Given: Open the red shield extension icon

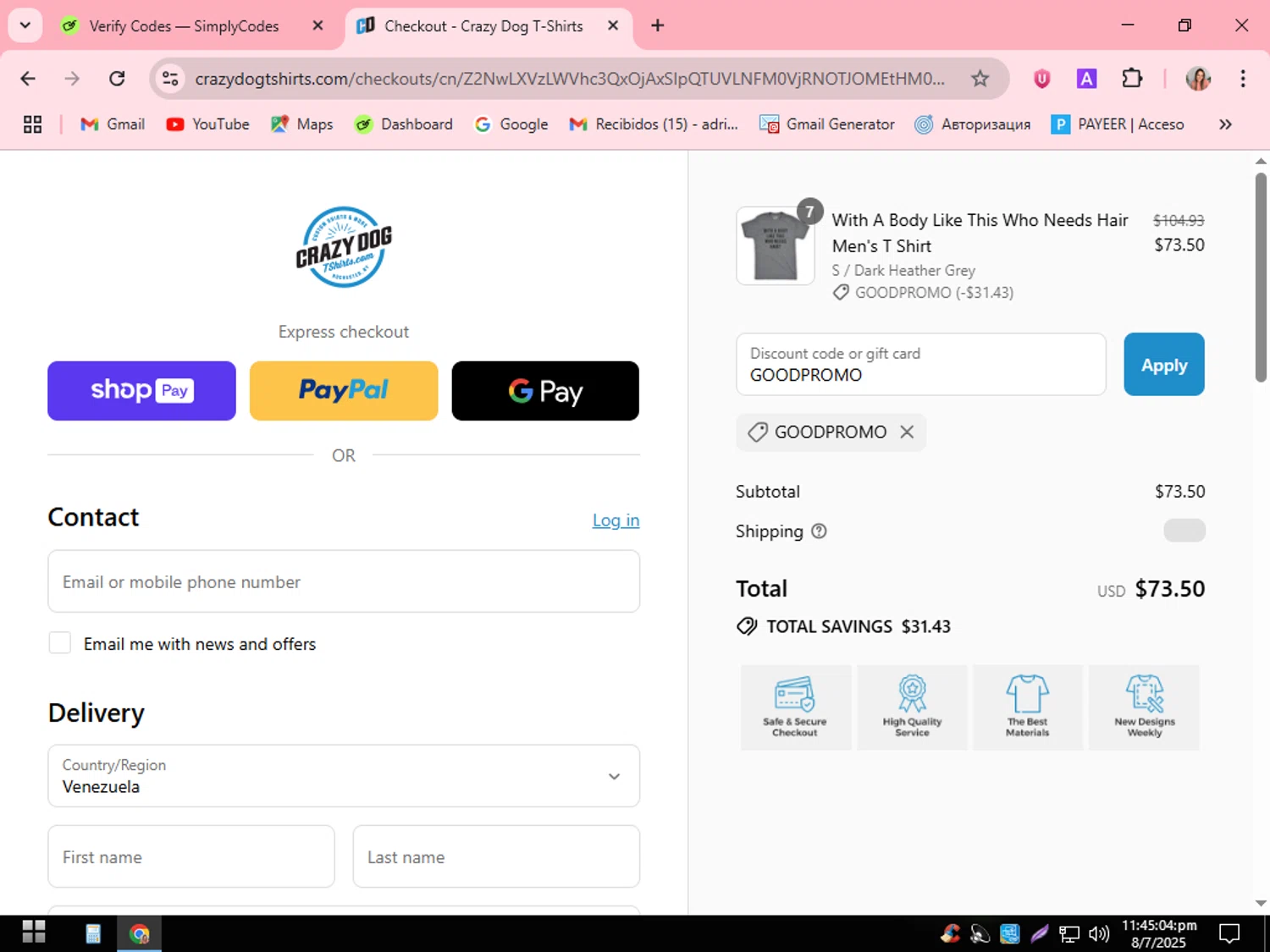Looking at the screenshot, I should (1042, 79).
